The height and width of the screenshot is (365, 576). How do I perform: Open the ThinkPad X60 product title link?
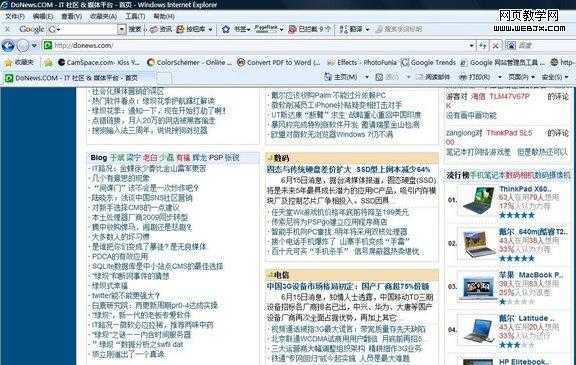click(x=525, y=189)
